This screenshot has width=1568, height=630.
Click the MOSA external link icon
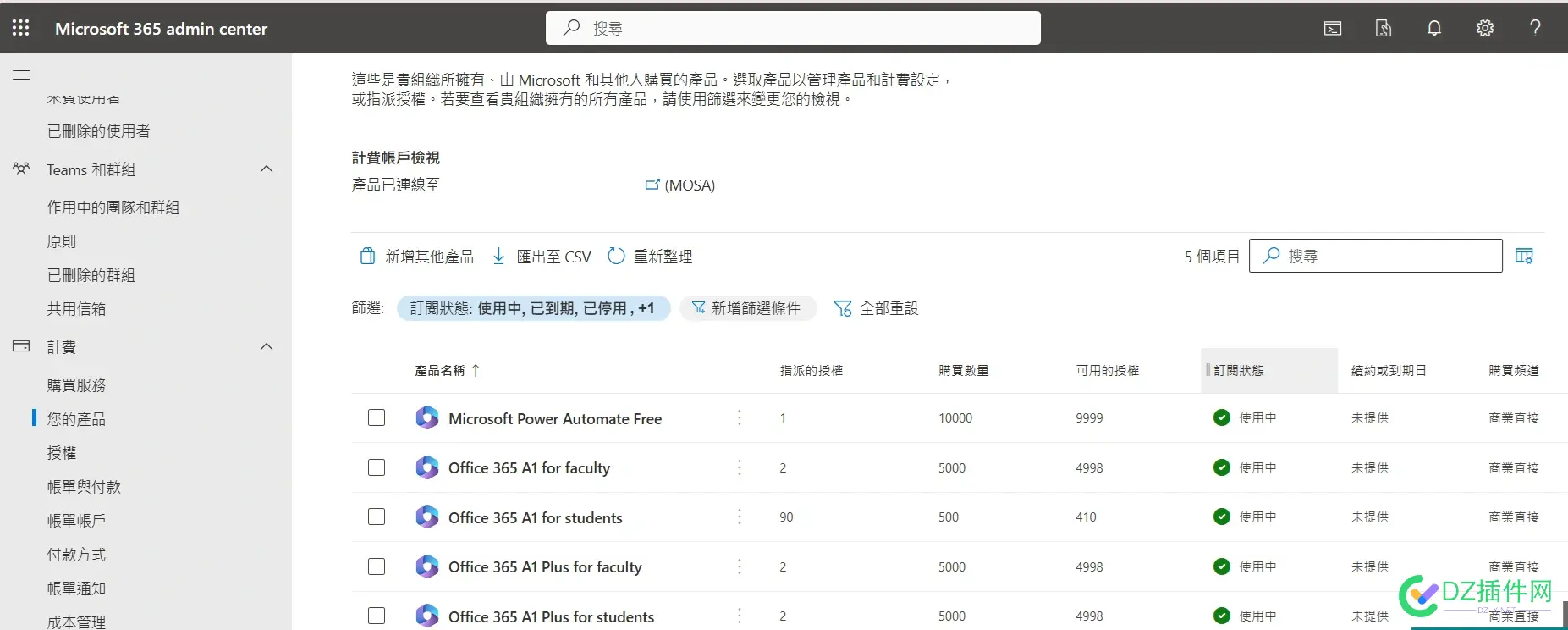tap(652, 185)
